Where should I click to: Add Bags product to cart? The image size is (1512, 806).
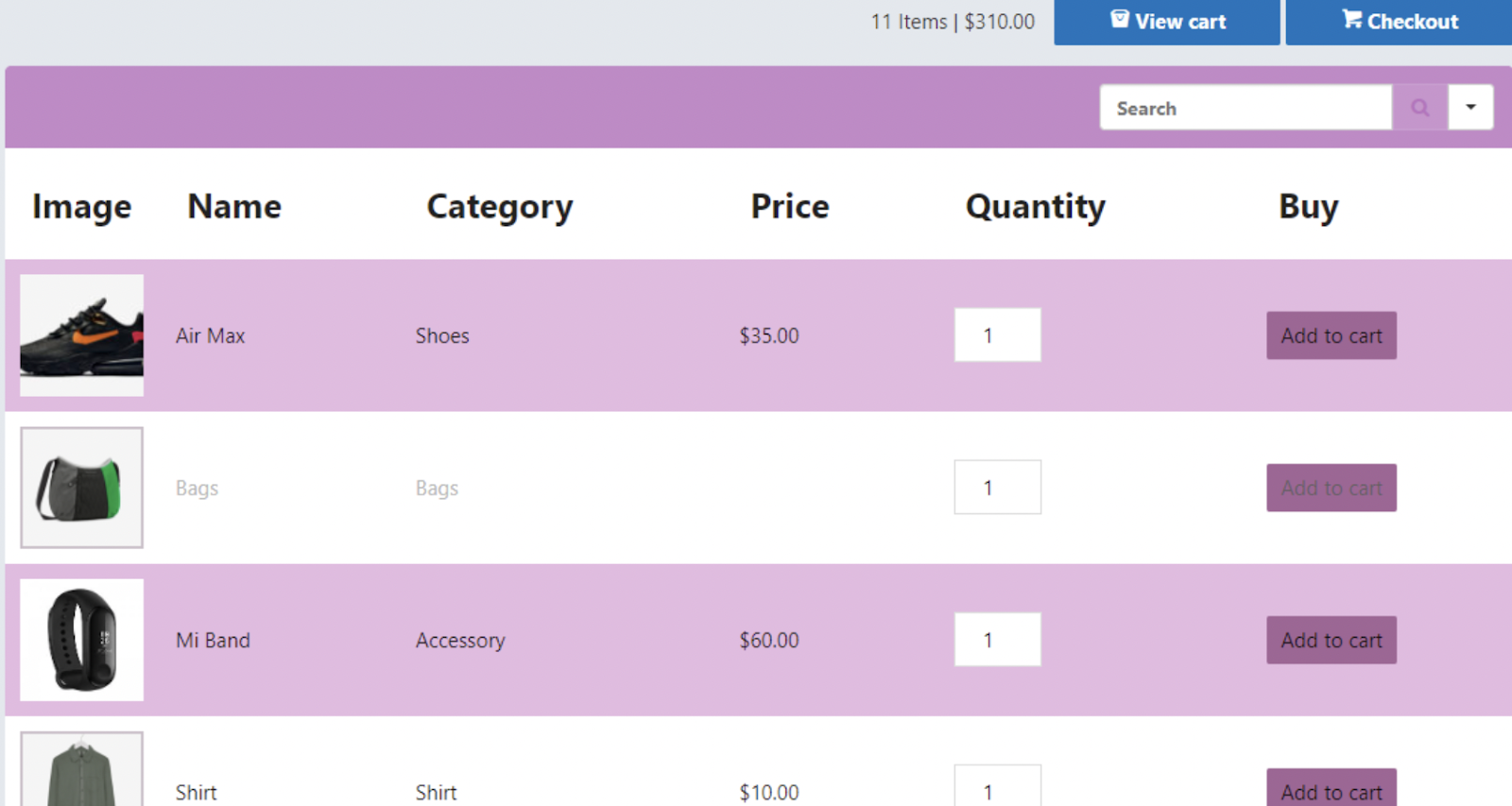[x=1331, y=488]
